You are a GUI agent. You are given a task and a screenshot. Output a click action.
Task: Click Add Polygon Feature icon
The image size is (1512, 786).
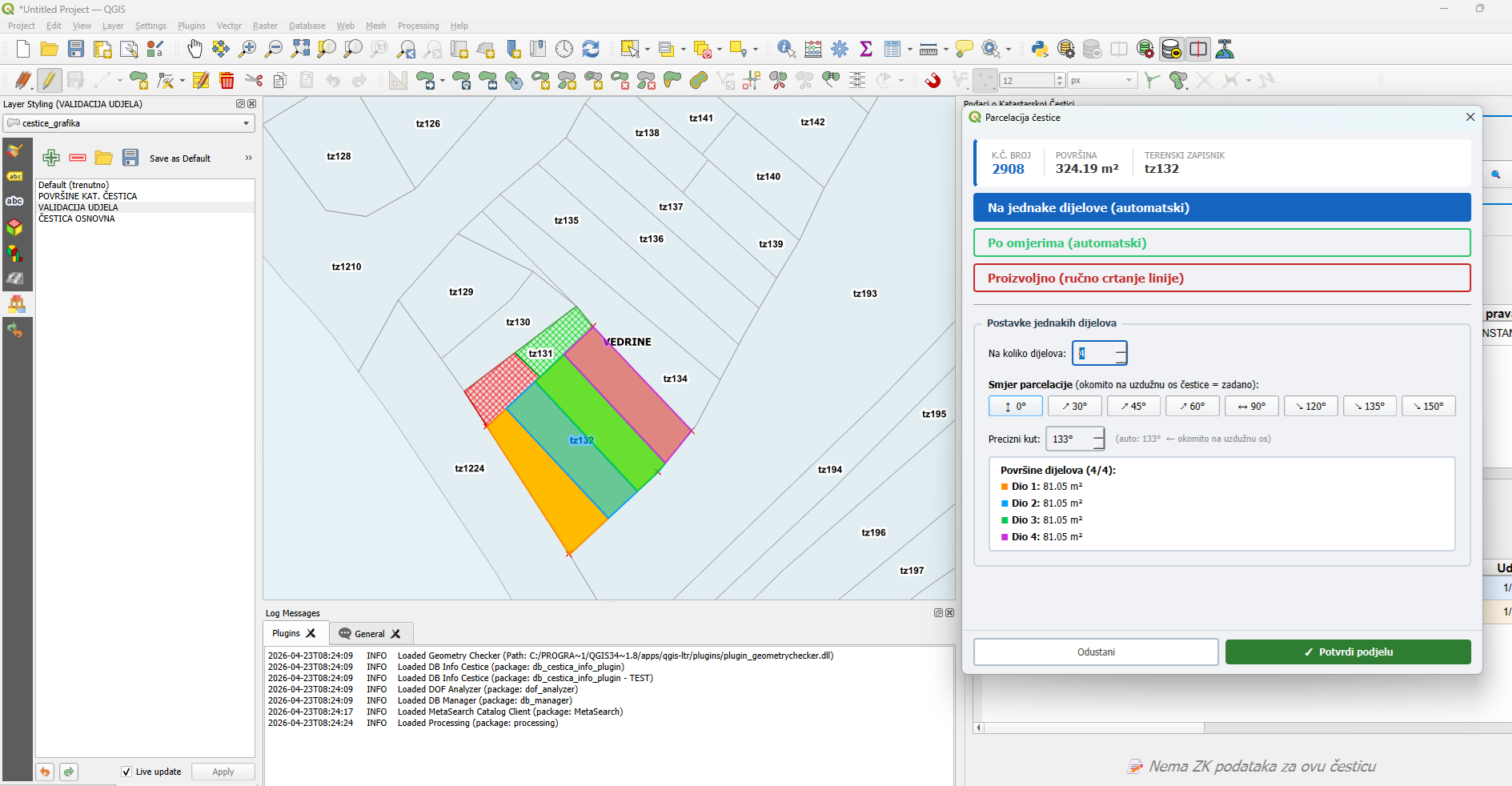click(138, 80)
